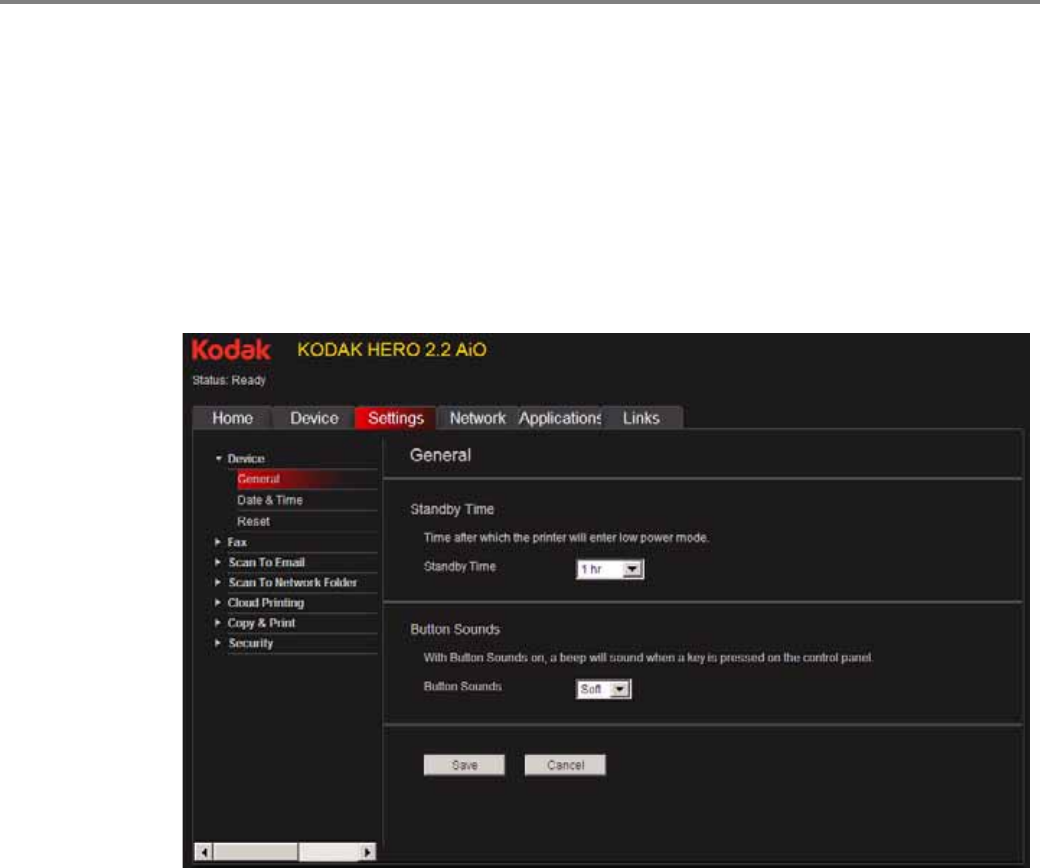This screenshot has width=1040, height=868.
Task: Click the Standby Time section heading
Action: click(x=452, y=509)
